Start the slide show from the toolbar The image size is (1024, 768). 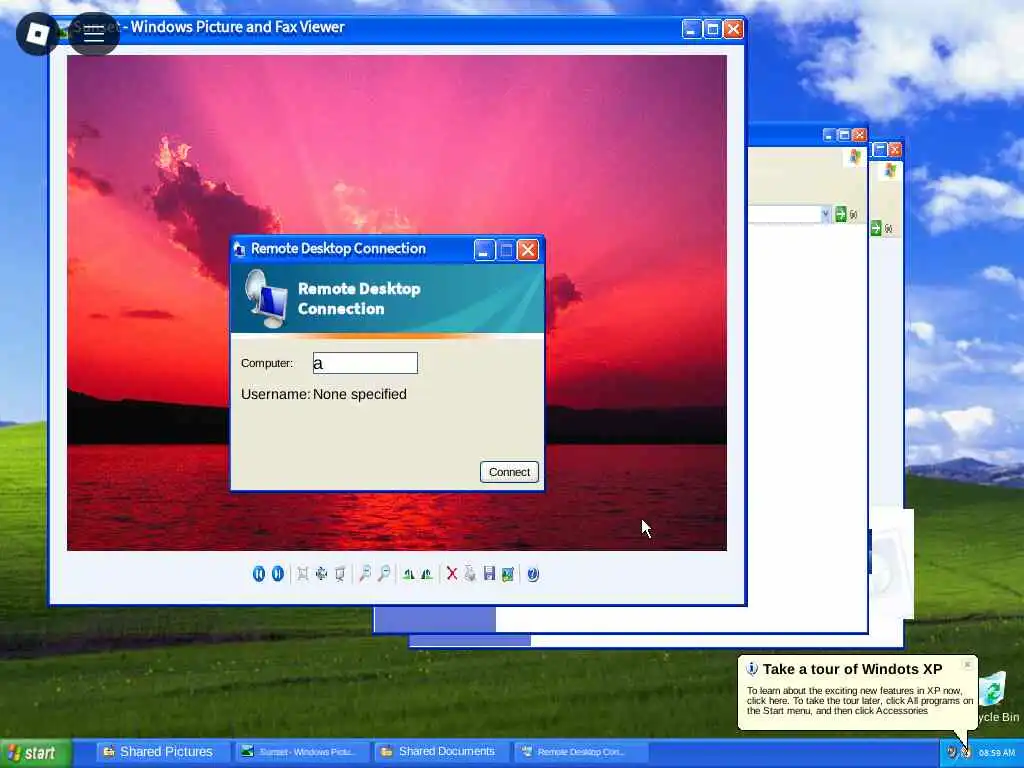340,574
